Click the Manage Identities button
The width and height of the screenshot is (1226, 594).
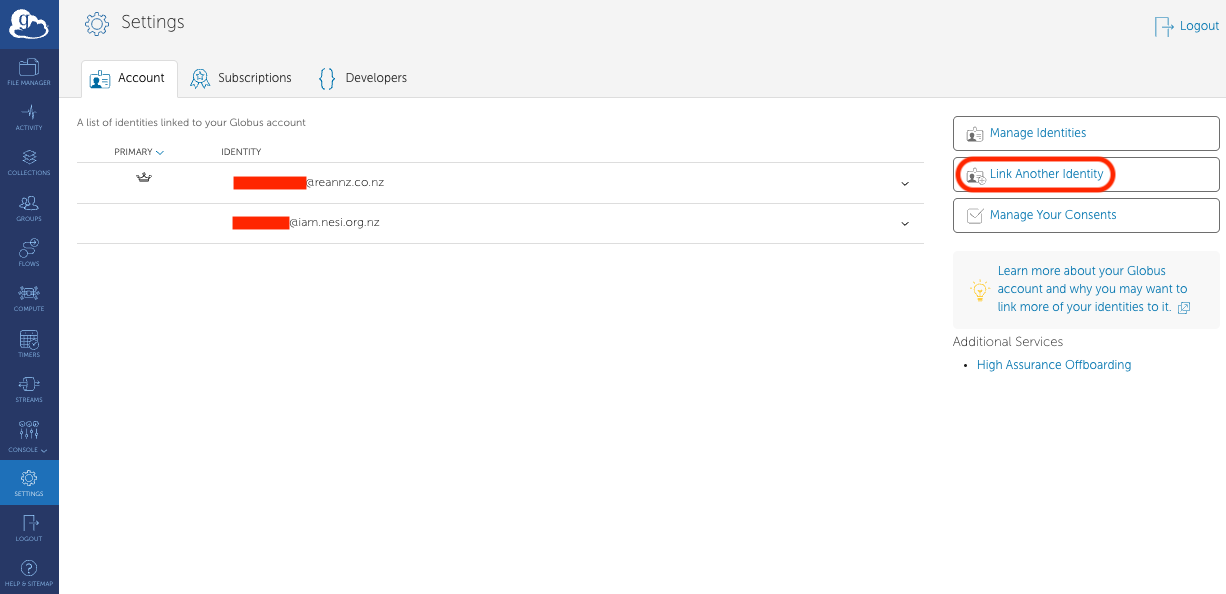point(1085,133)
